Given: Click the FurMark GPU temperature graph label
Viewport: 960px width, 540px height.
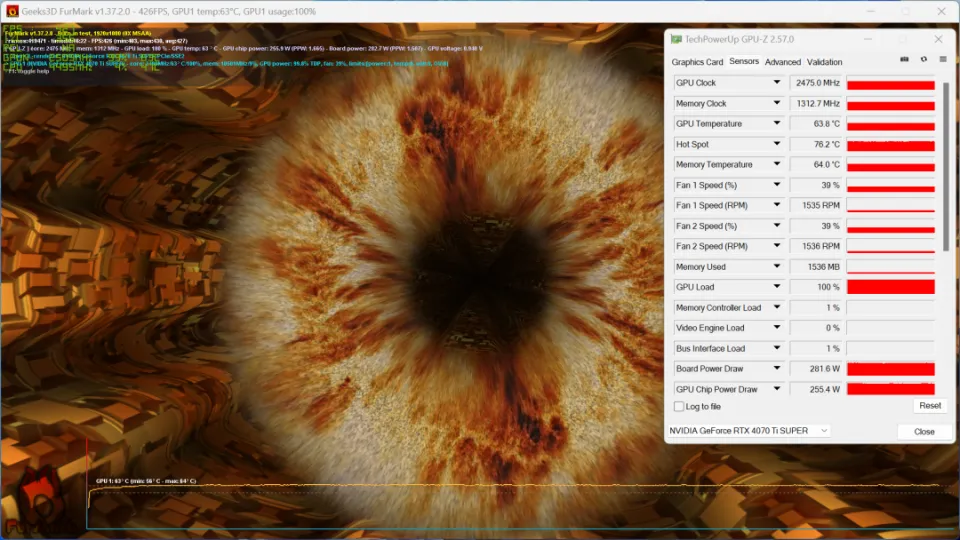Looking at the screenshot, I should [146, 481].
